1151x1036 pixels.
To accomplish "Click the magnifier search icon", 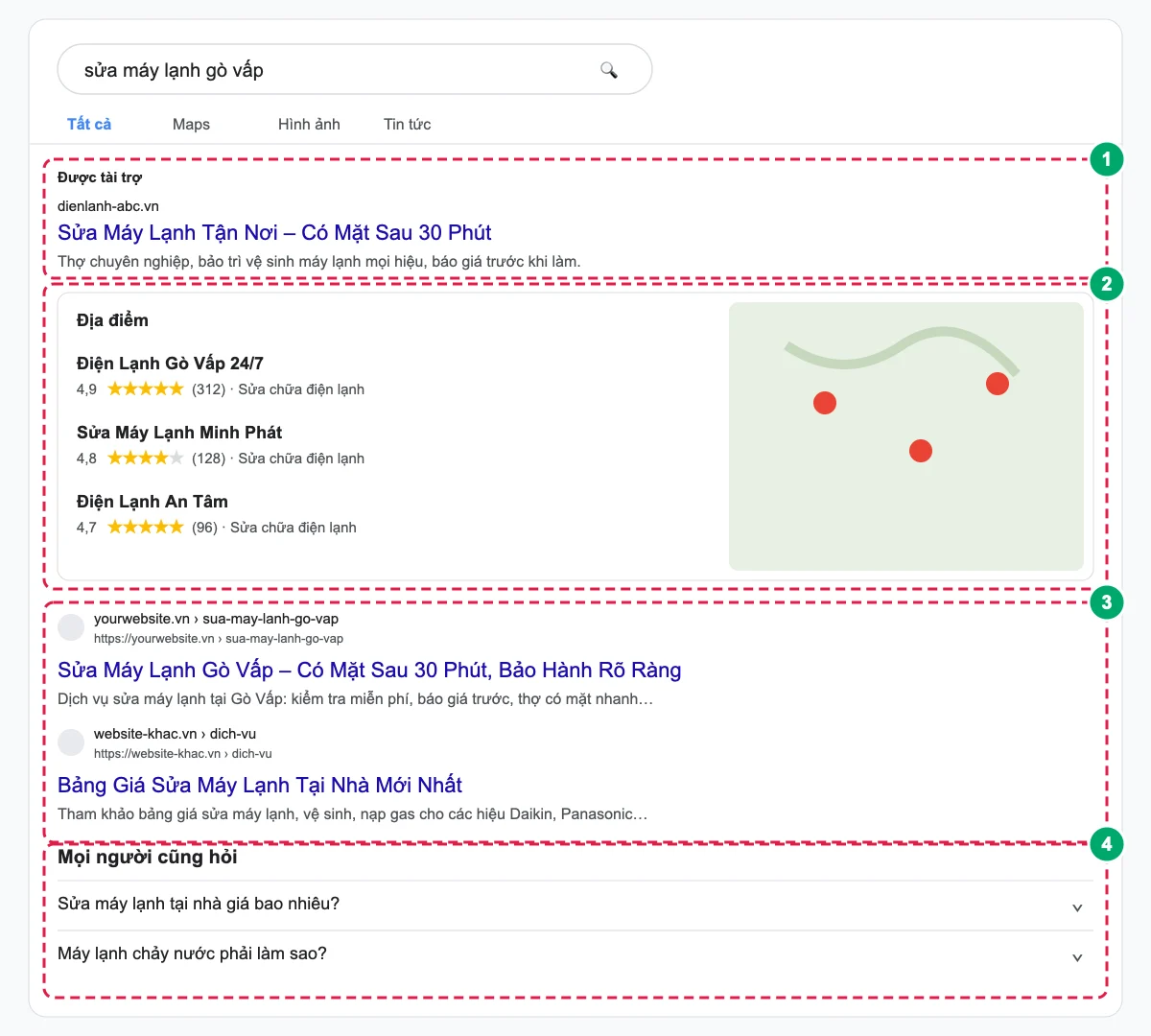I will [x=609, y=70].
